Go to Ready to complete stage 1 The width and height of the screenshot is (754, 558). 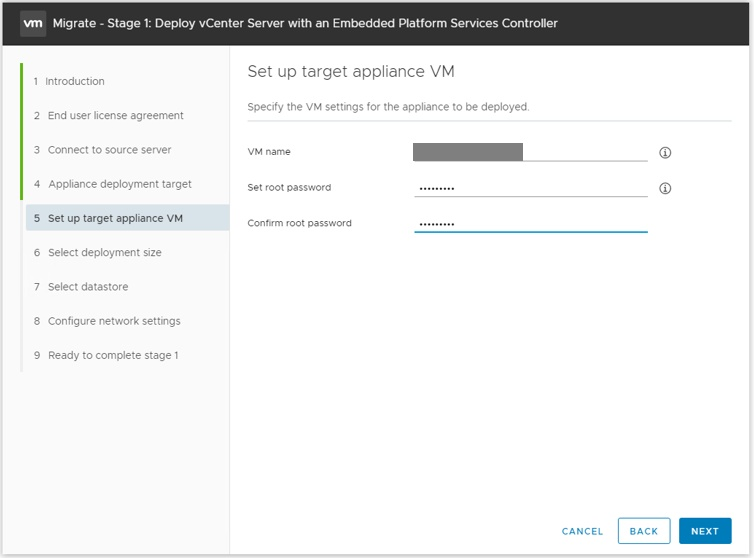point(106,355)
